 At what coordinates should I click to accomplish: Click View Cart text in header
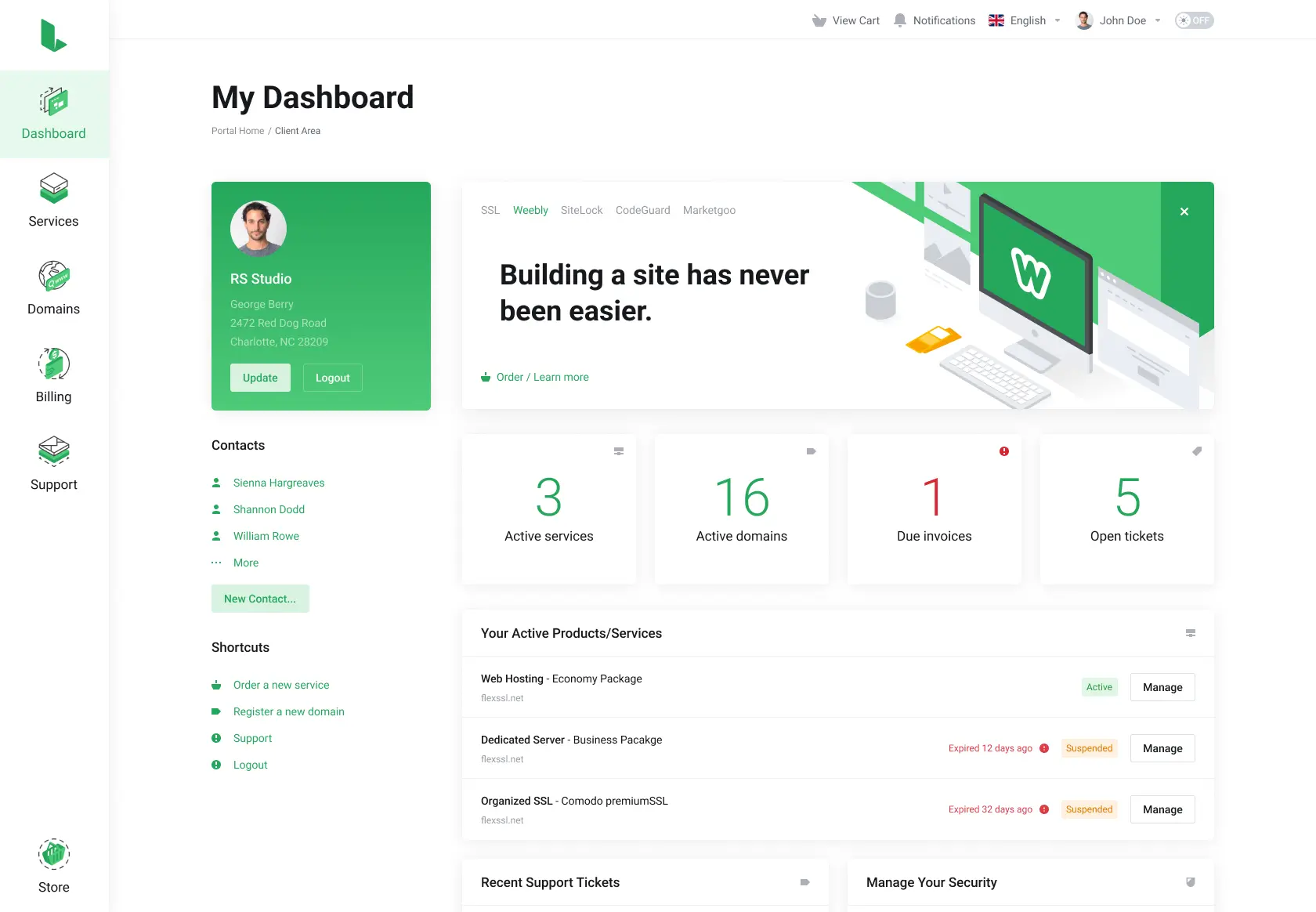point(855,20)
